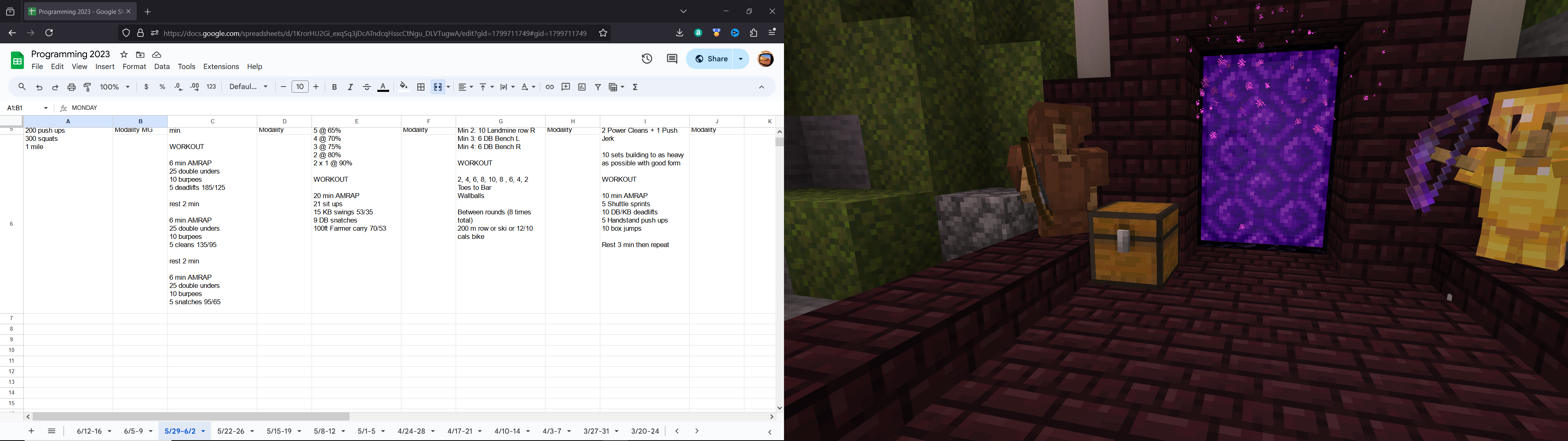Open the fill color picker
Screen dimensions: 1568x441
tap(403, 87)
